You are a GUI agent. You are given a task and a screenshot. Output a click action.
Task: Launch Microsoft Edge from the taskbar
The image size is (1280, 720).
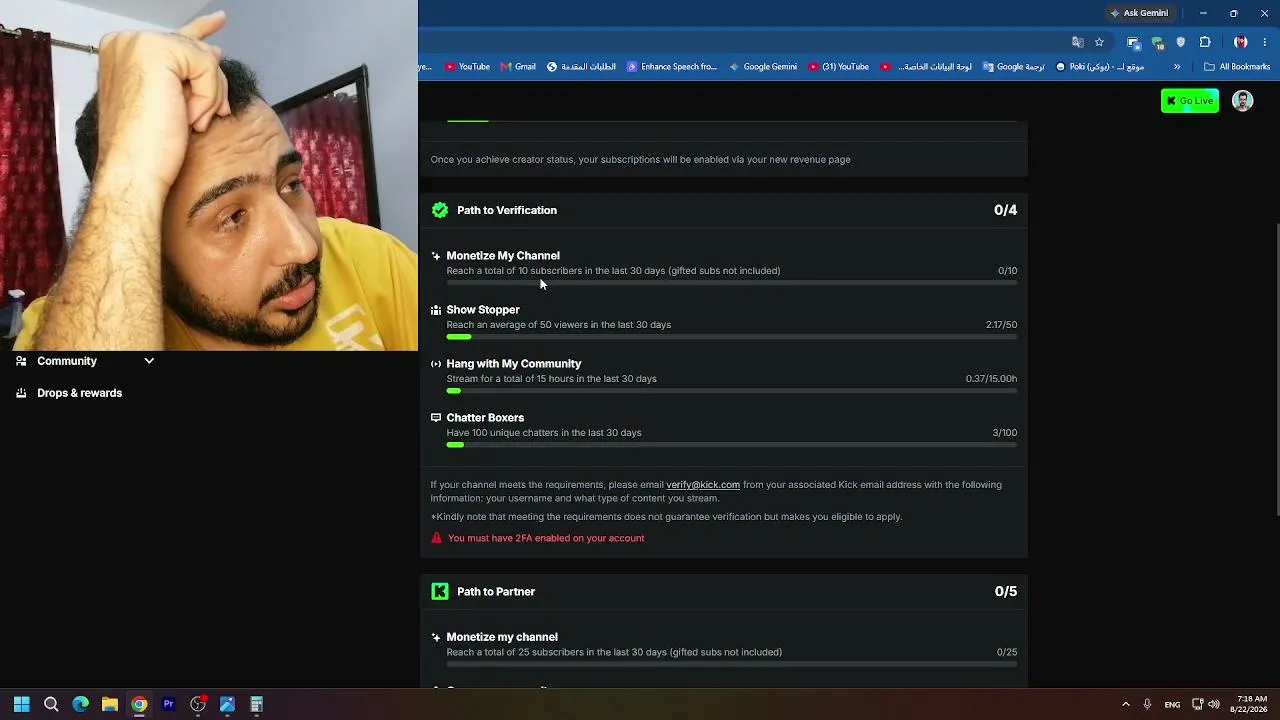[80, 704]
